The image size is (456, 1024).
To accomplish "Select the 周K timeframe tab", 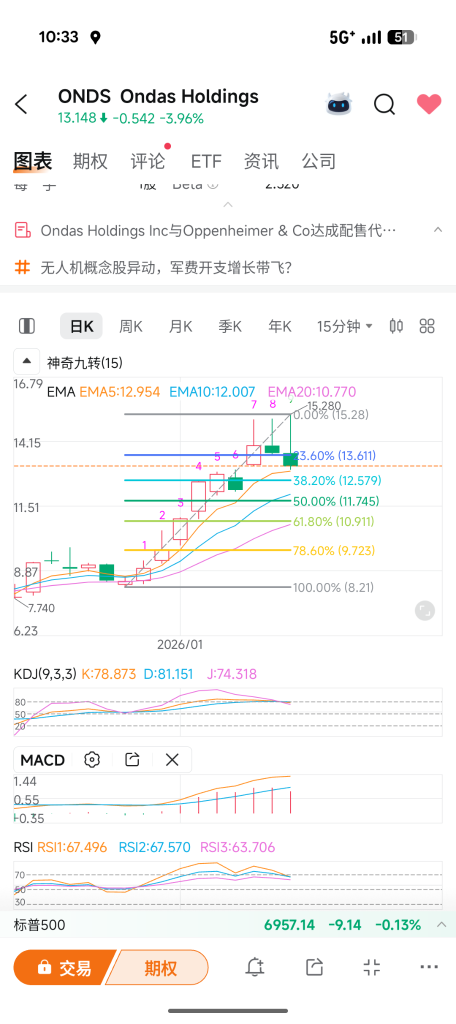I will coord(131,327).
